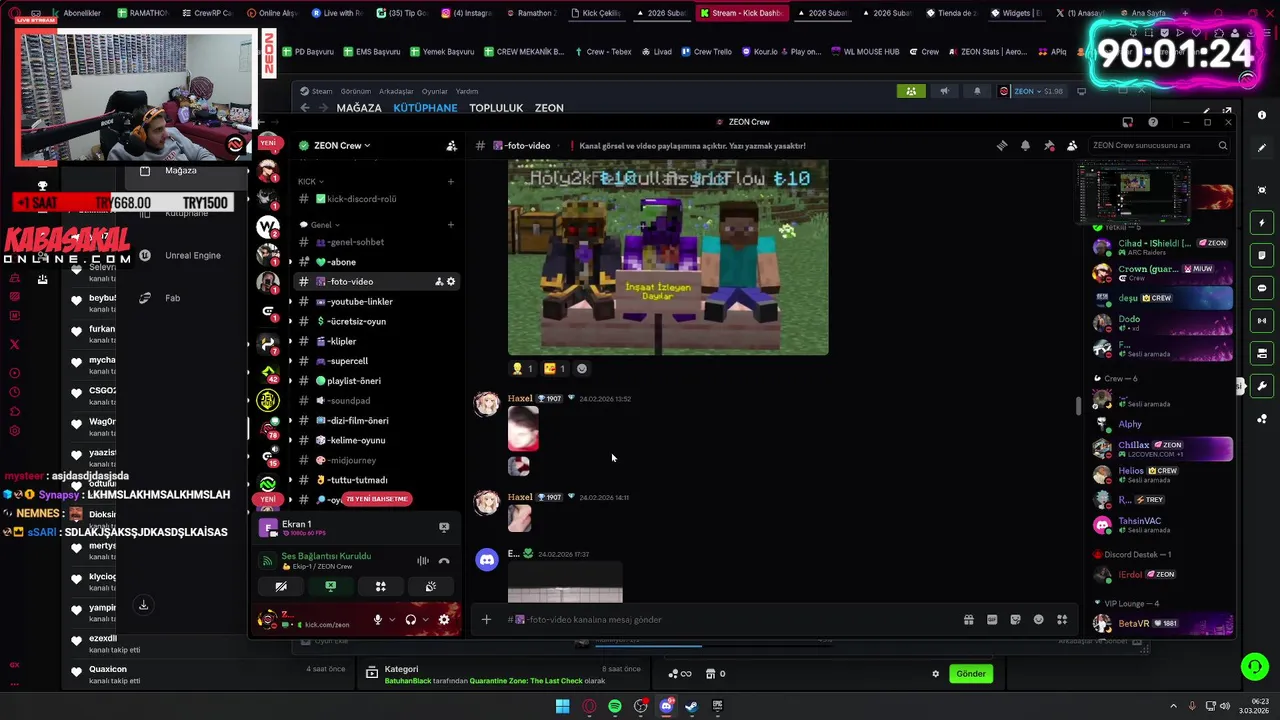This screenshot has width=1280, height=720.
Task: Click plus attachment button in message bar
Action: [x=486, y=620]
